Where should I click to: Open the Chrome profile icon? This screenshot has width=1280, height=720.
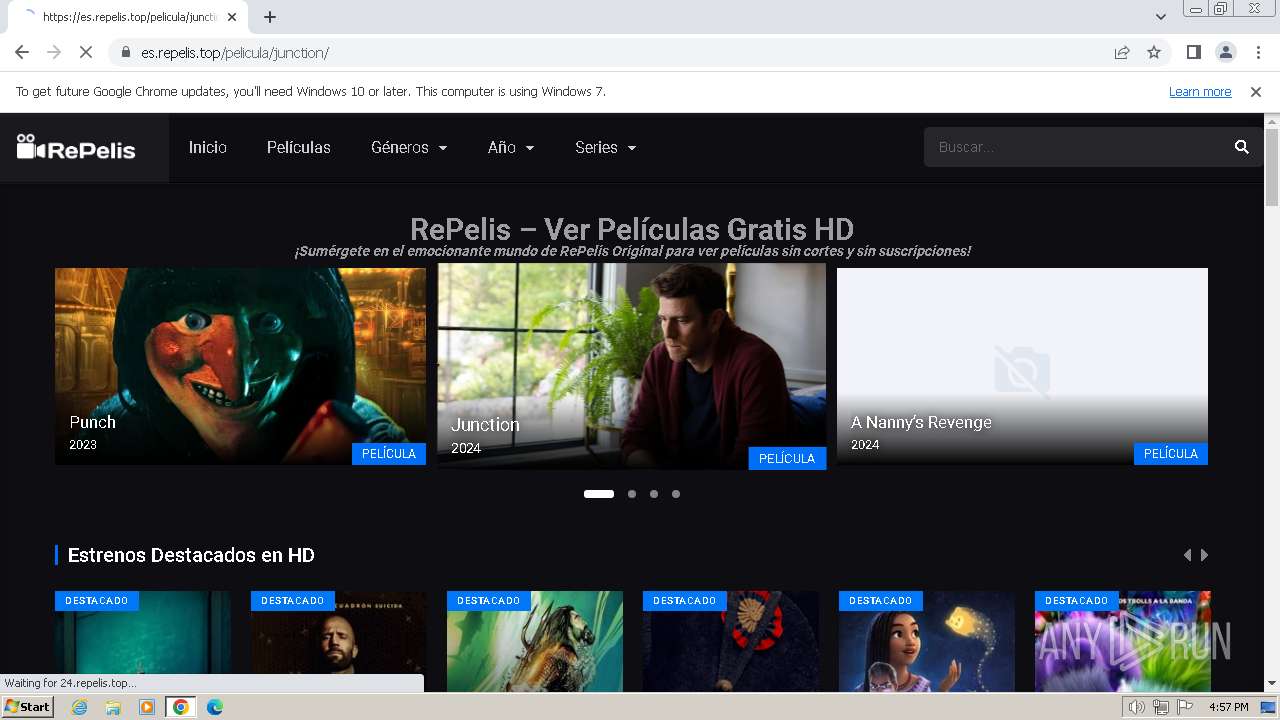[x=1225, y=52]
